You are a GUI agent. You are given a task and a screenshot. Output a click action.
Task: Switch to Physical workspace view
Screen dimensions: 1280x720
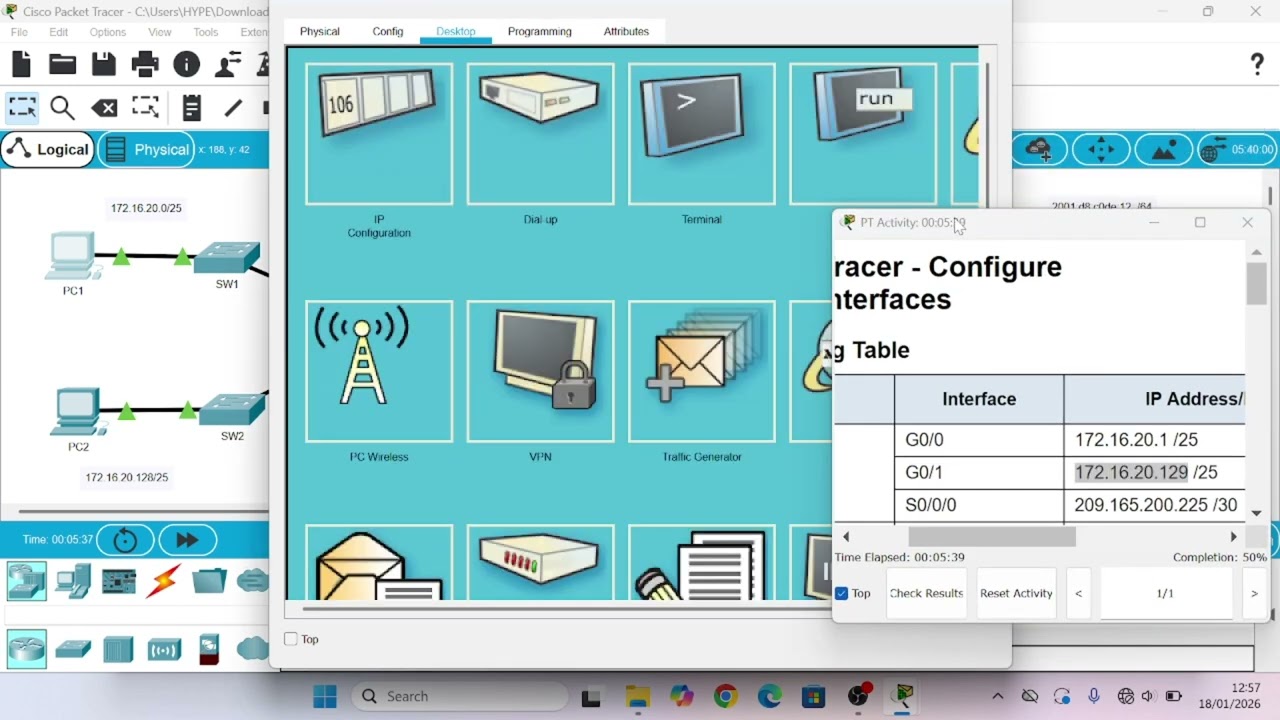[x=147, y=150]
